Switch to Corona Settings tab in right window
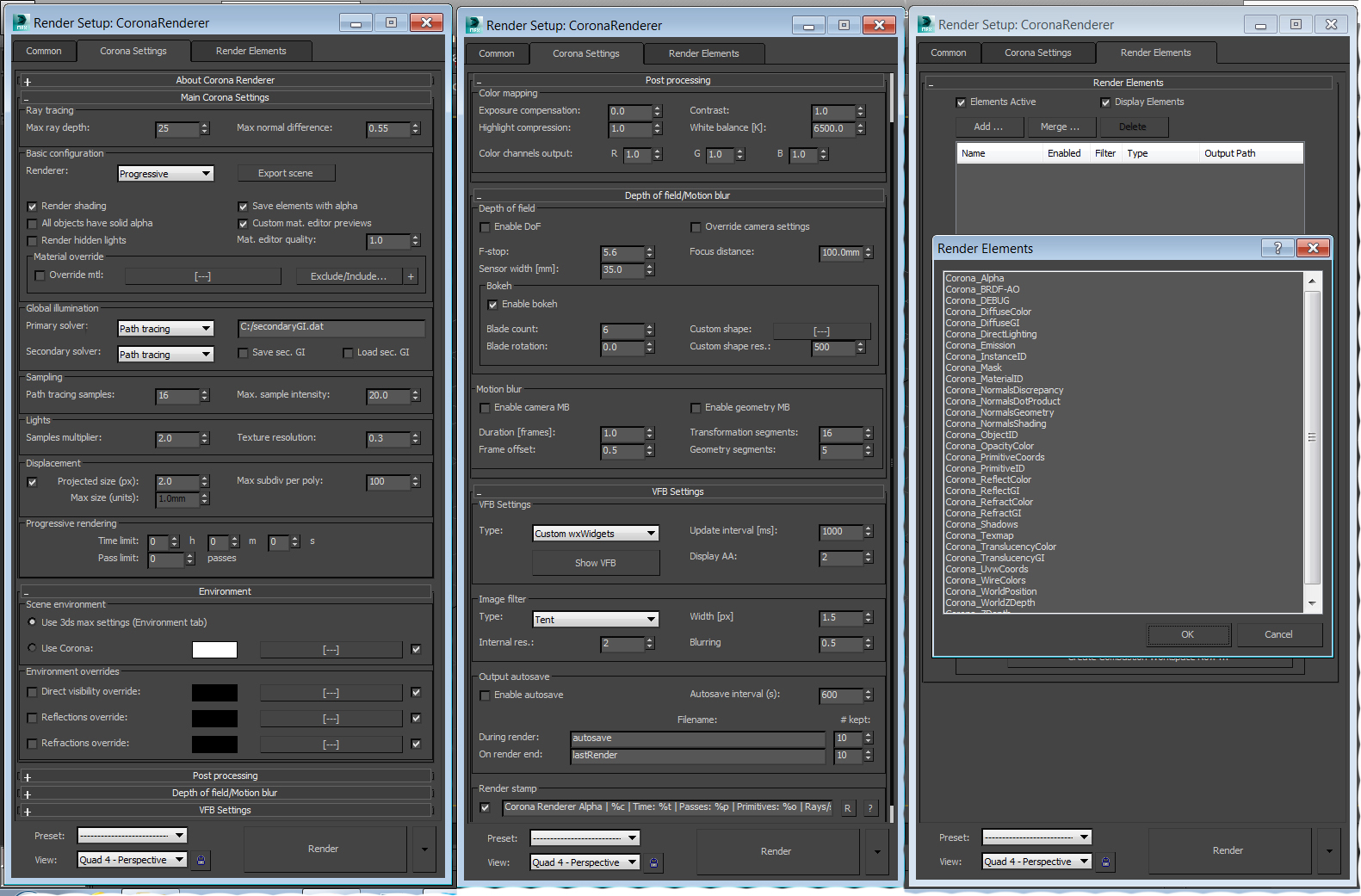This screenshot has height=896, width=1361. point(1037,53)
